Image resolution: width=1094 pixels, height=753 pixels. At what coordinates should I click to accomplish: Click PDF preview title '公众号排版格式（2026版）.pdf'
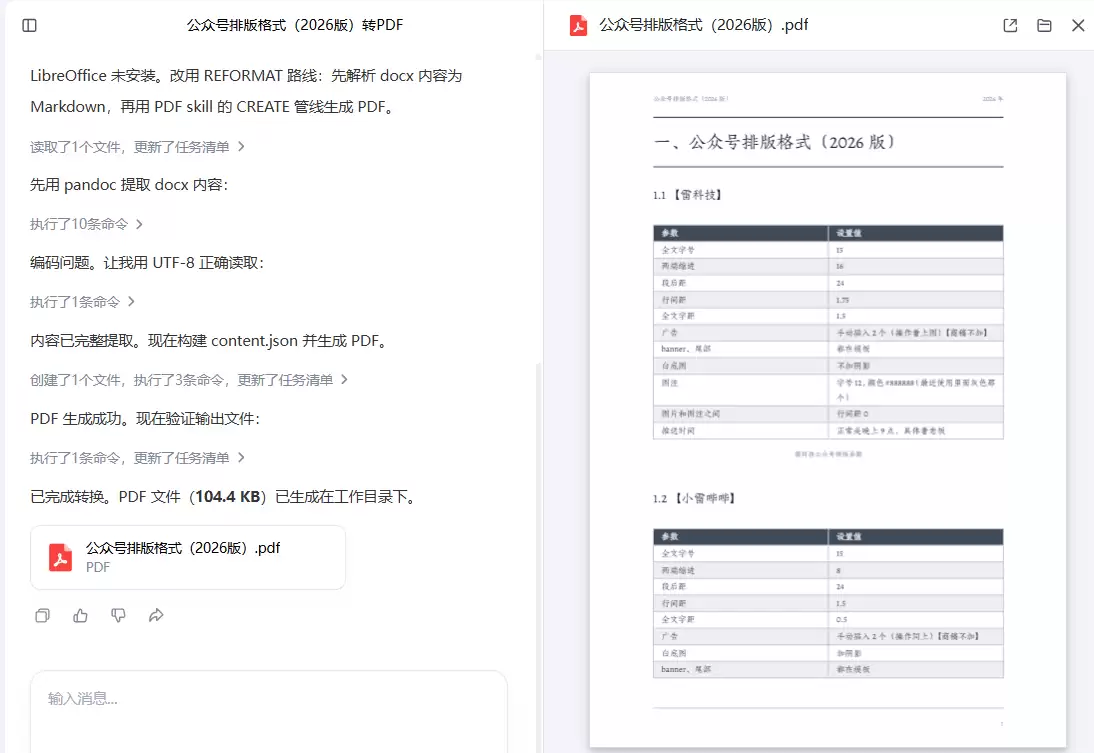[x=703, y=25]
